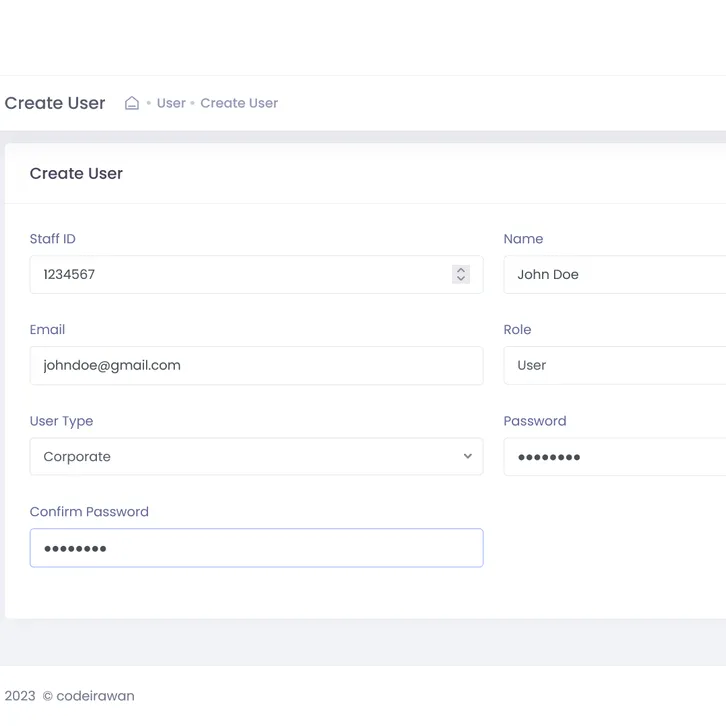This screenshot has width=726, height=726.
Task: Open the codeirawan footer link
Action: [95, 696]
